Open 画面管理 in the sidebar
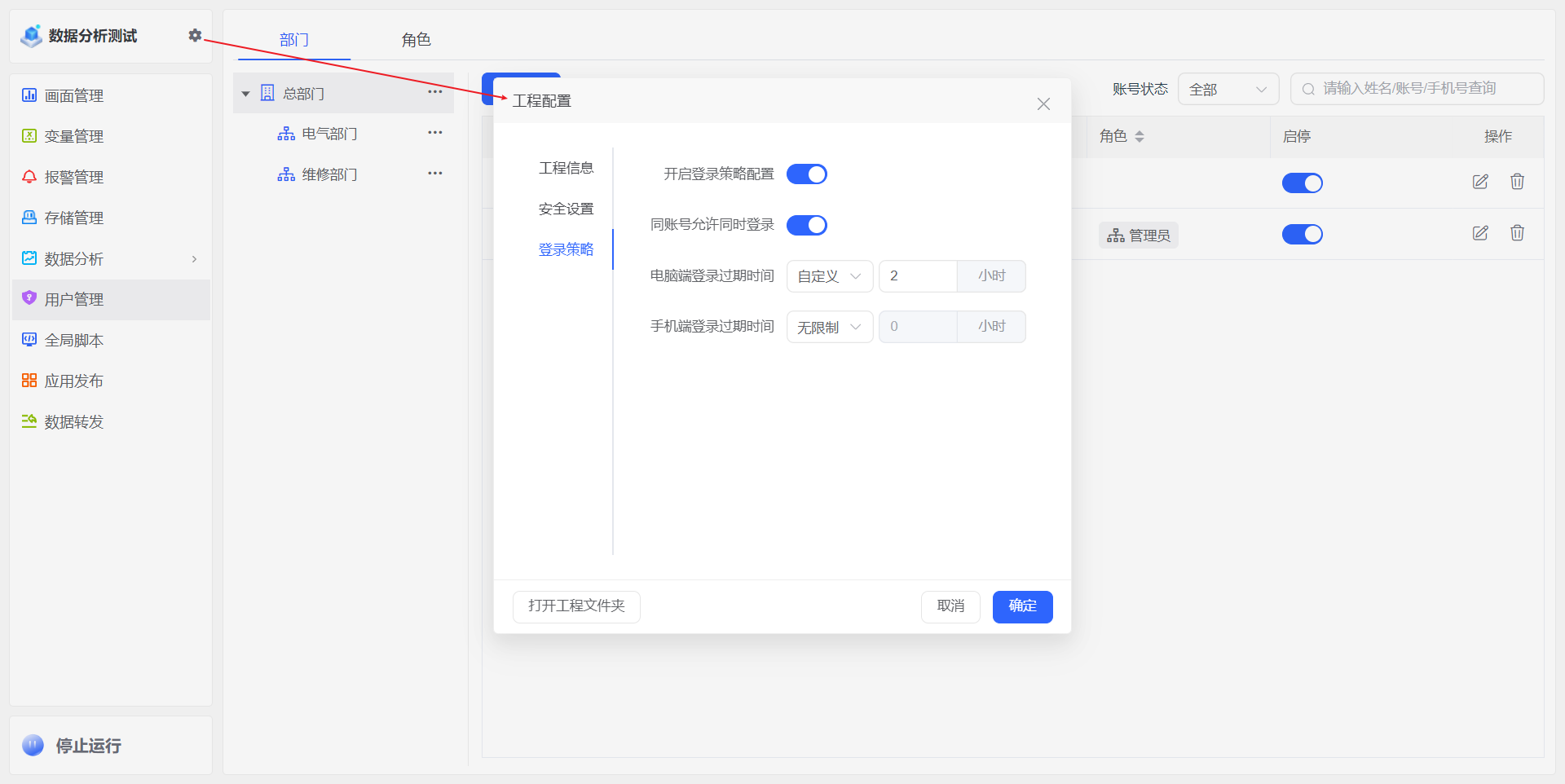This screenshot has height=784, width=1565. (x=73, y=95)
